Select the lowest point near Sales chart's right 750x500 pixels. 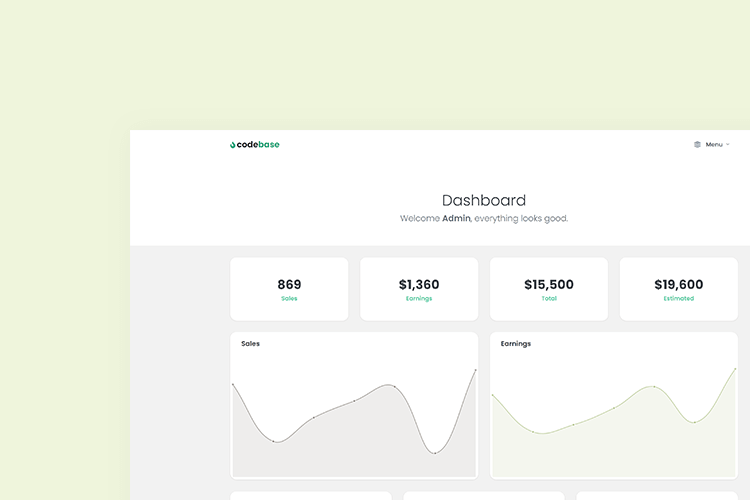435,453
